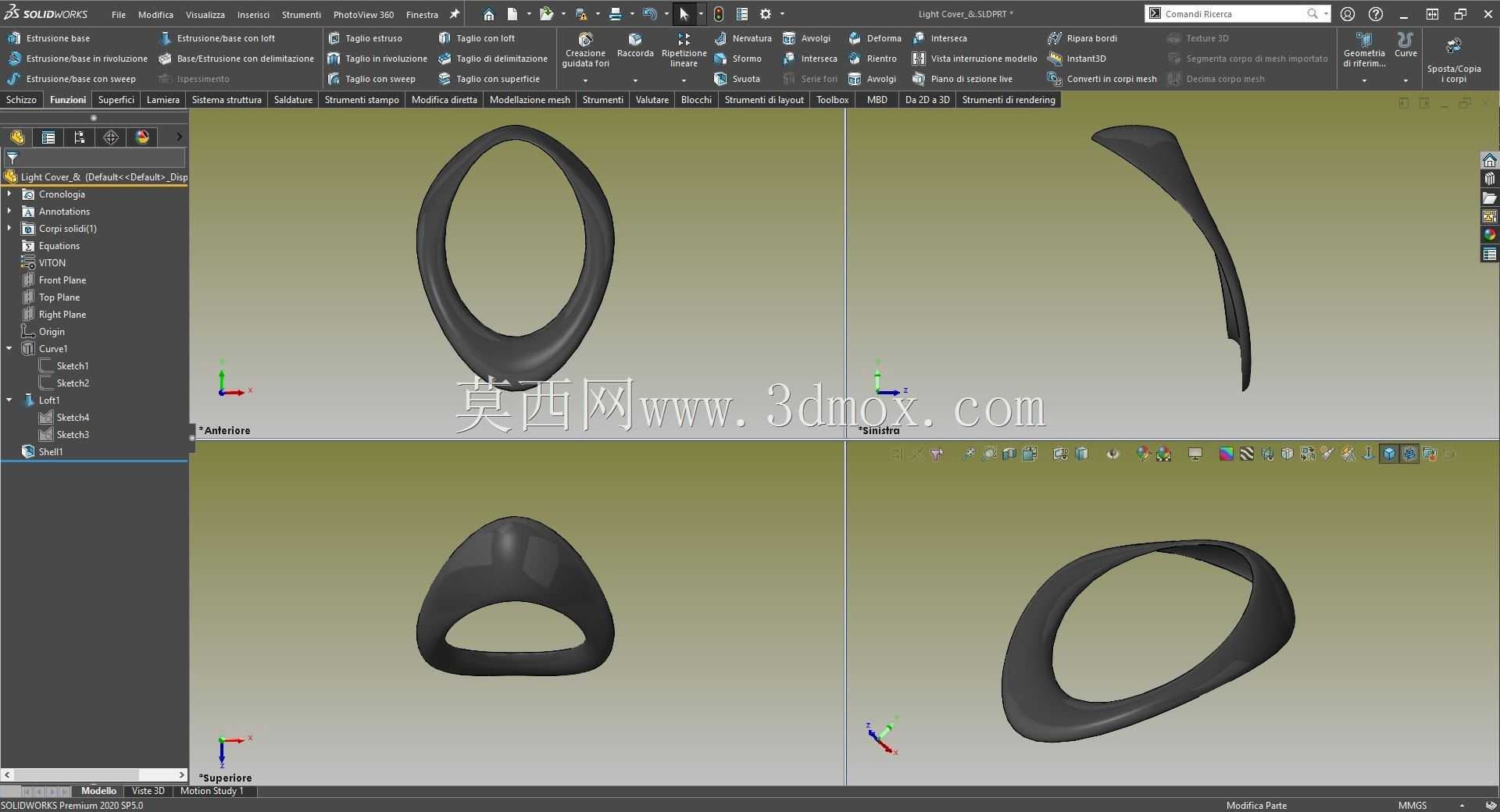Open the DisplayManager color ball tab
The height and width of the screenshot is (812, 1500).
[142, 137]
